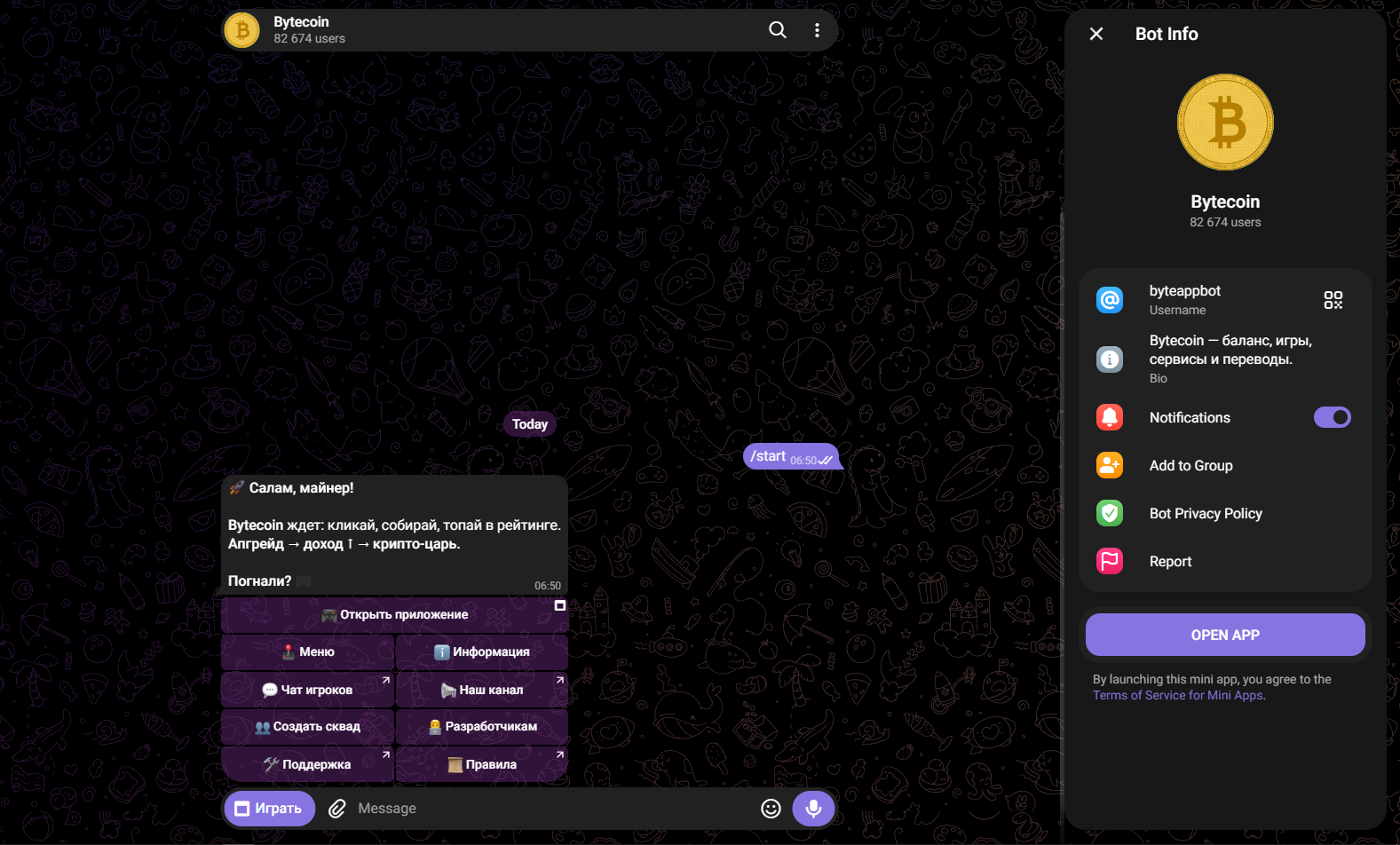Open the Наш канал link button
This screenshot has height=845, width=1400.
click(x=482, y=690)
